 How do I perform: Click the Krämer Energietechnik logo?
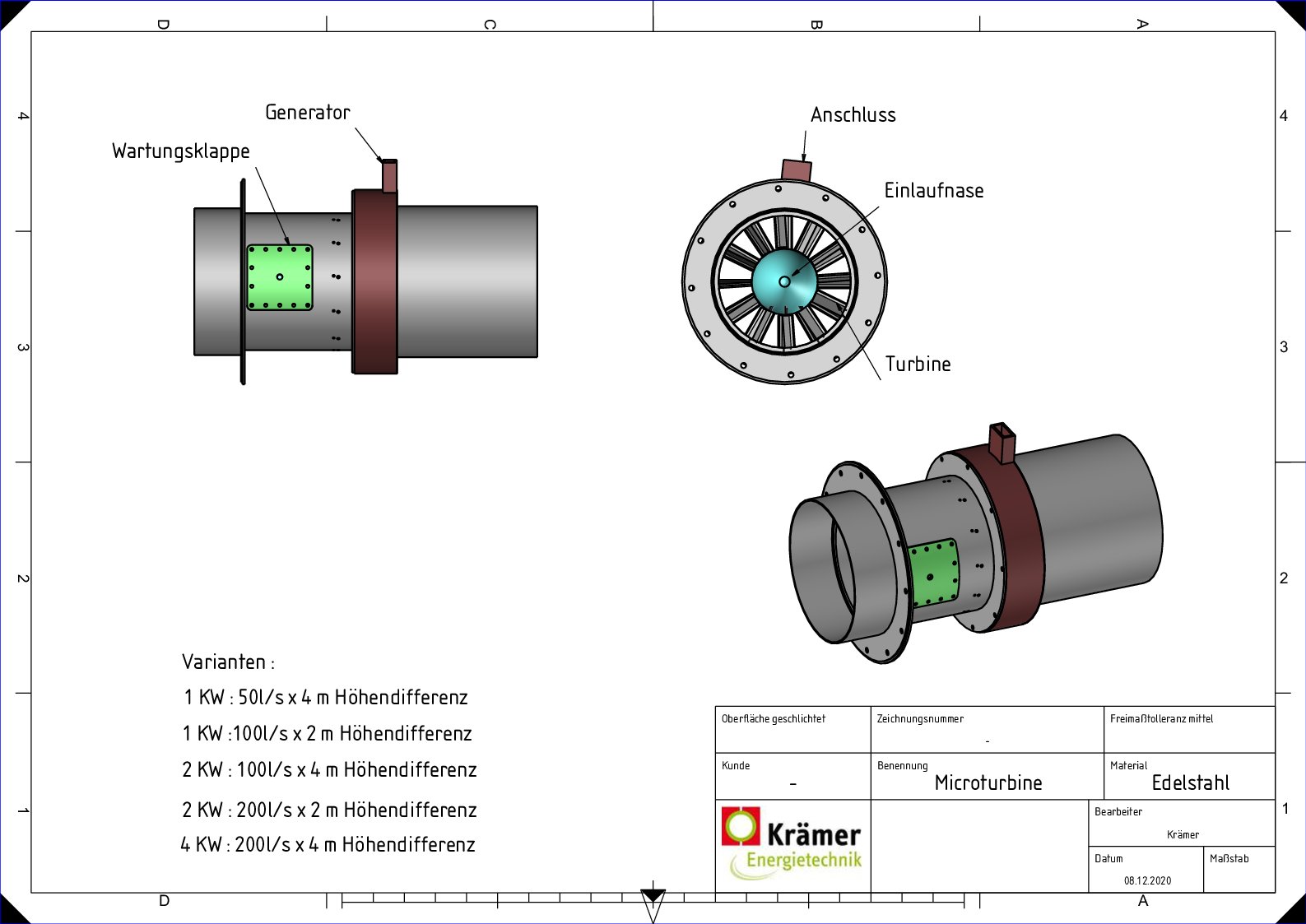pos(792,843)
